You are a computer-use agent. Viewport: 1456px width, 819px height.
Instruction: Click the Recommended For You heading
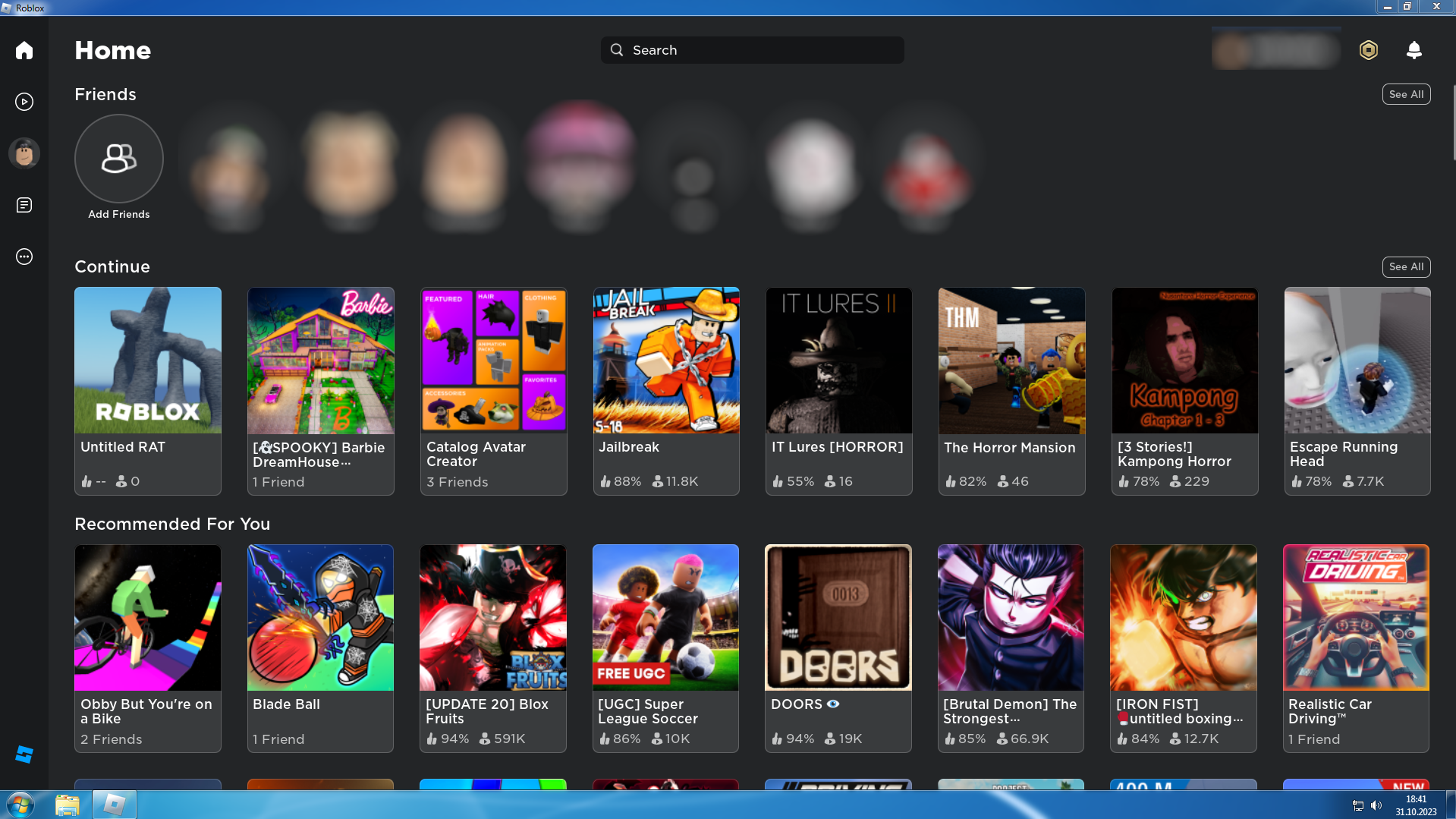point(172,524)
